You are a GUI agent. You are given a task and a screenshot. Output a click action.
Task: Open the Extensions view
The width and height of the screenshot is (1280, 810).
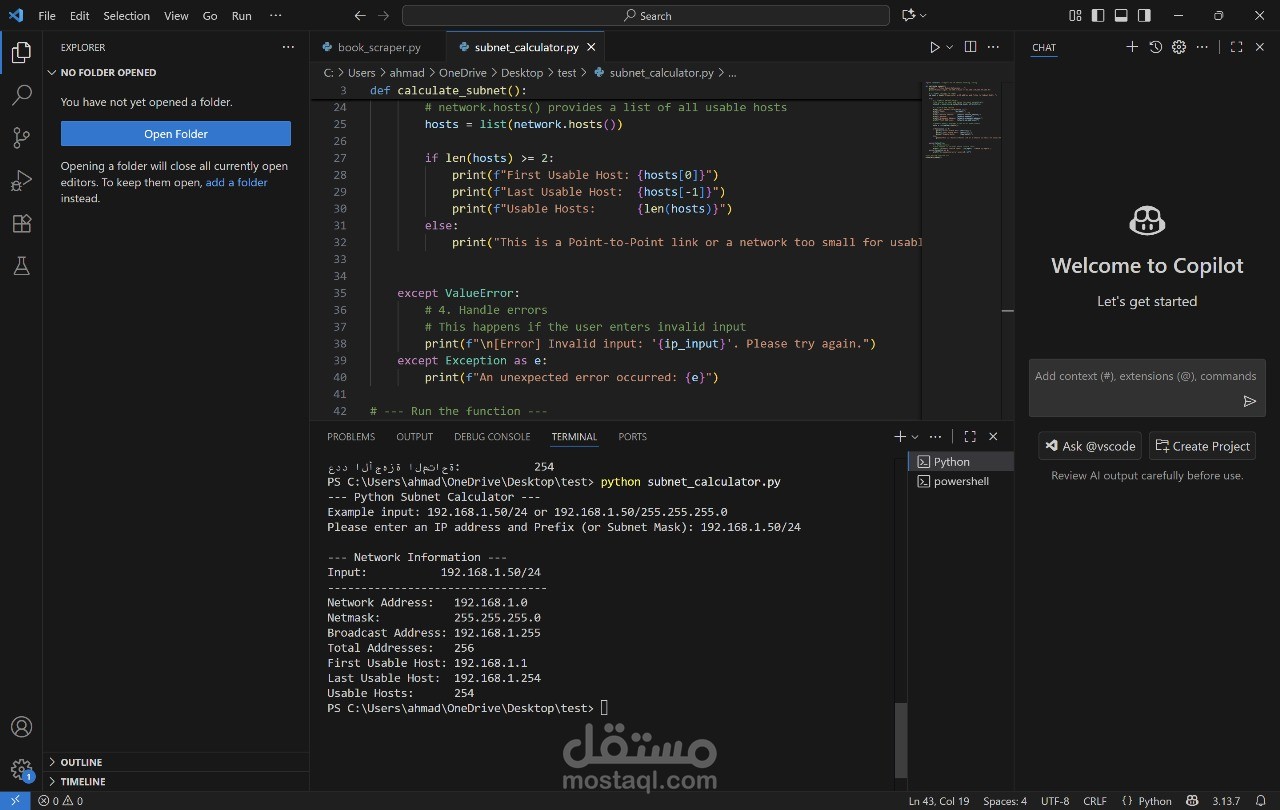point(21,224)
